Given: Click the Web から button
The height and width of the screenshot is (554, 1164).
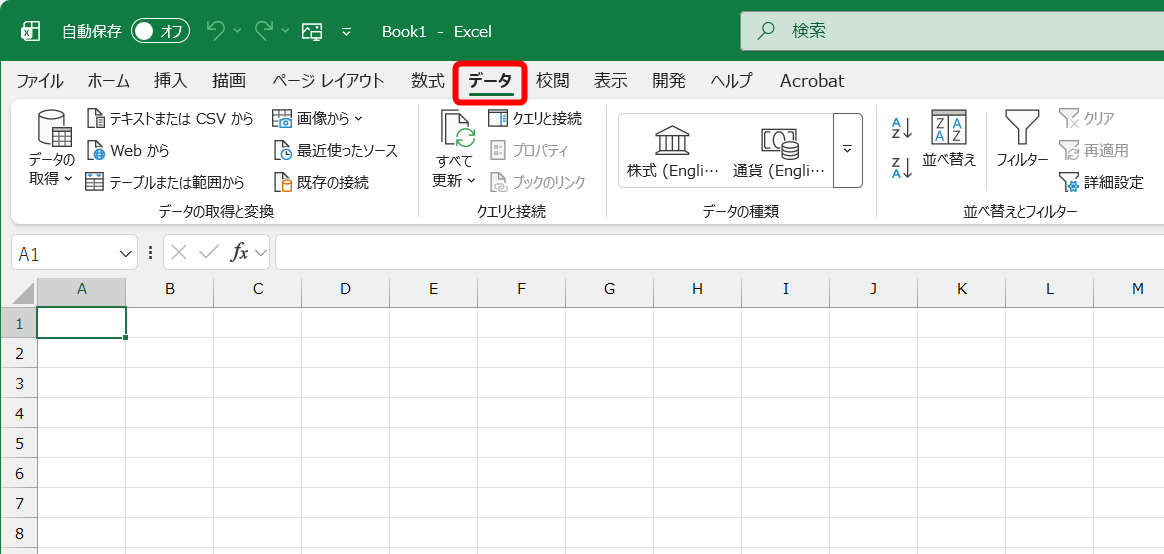Looking at the screenshot, I should tap(128, 151).
